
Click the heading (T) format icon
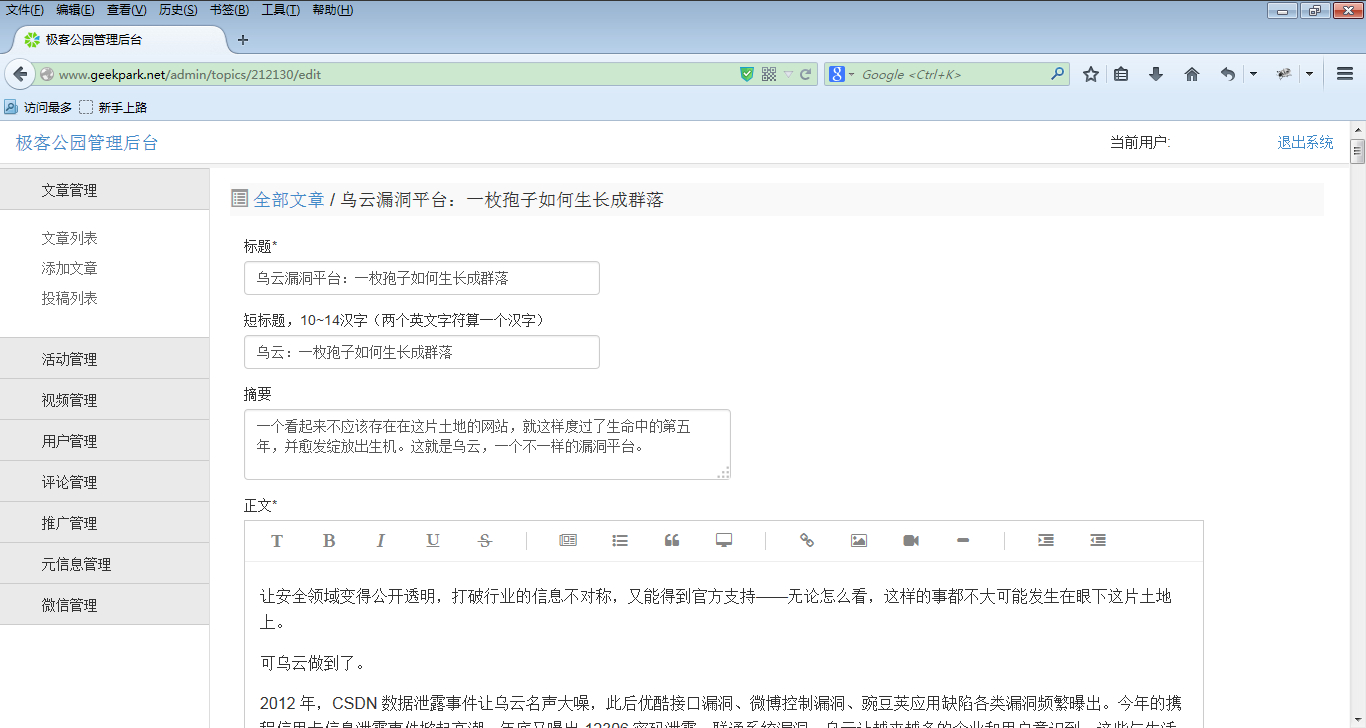click(277, 541)
